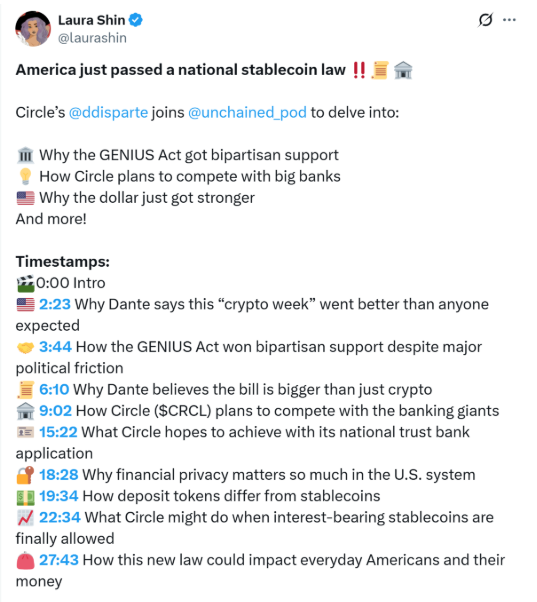
Task: Open the three-dot more options menu
Action: (x=509, y=20)
